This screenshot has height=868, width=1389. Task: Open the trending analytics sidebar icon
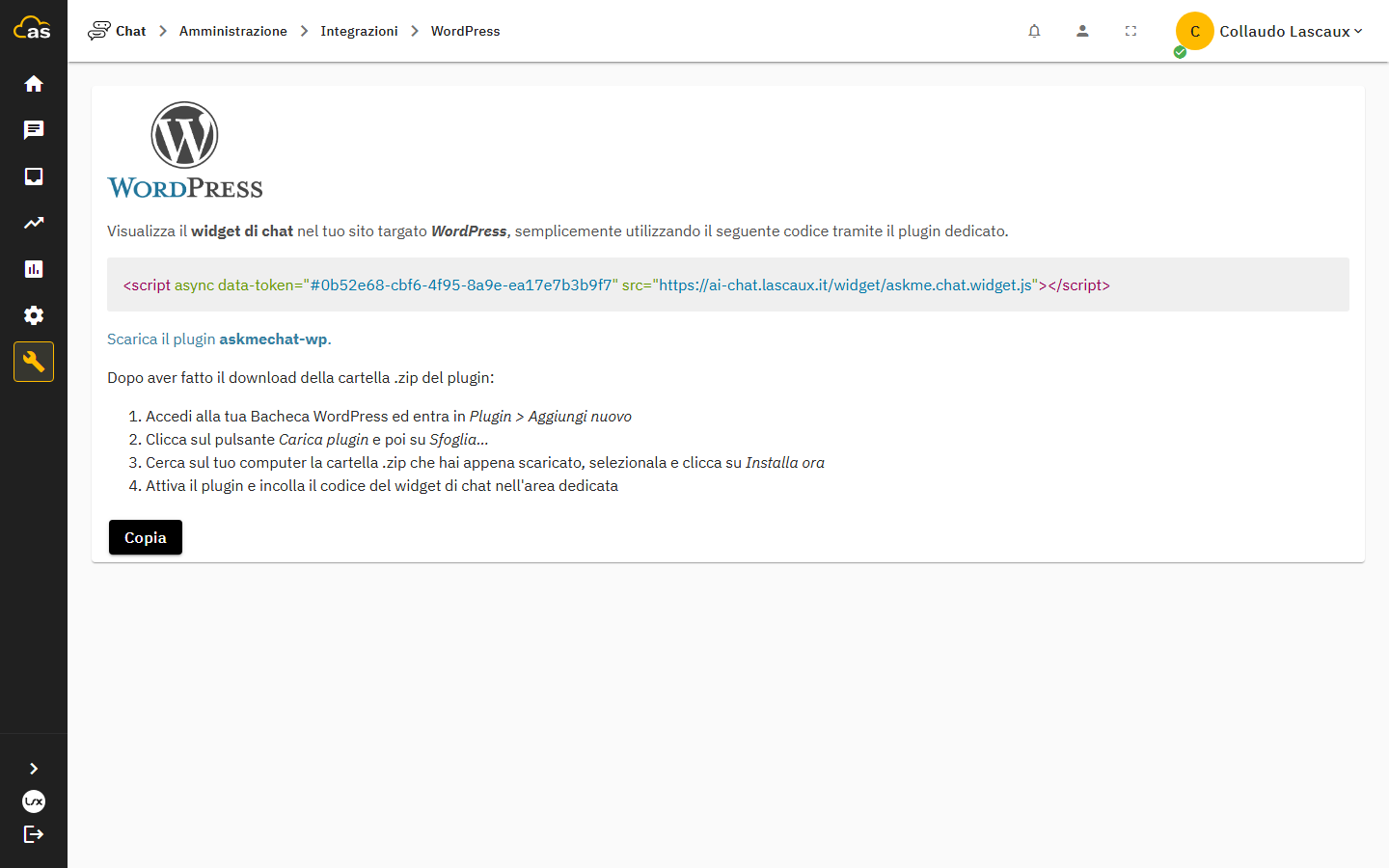tap(34, 223)
